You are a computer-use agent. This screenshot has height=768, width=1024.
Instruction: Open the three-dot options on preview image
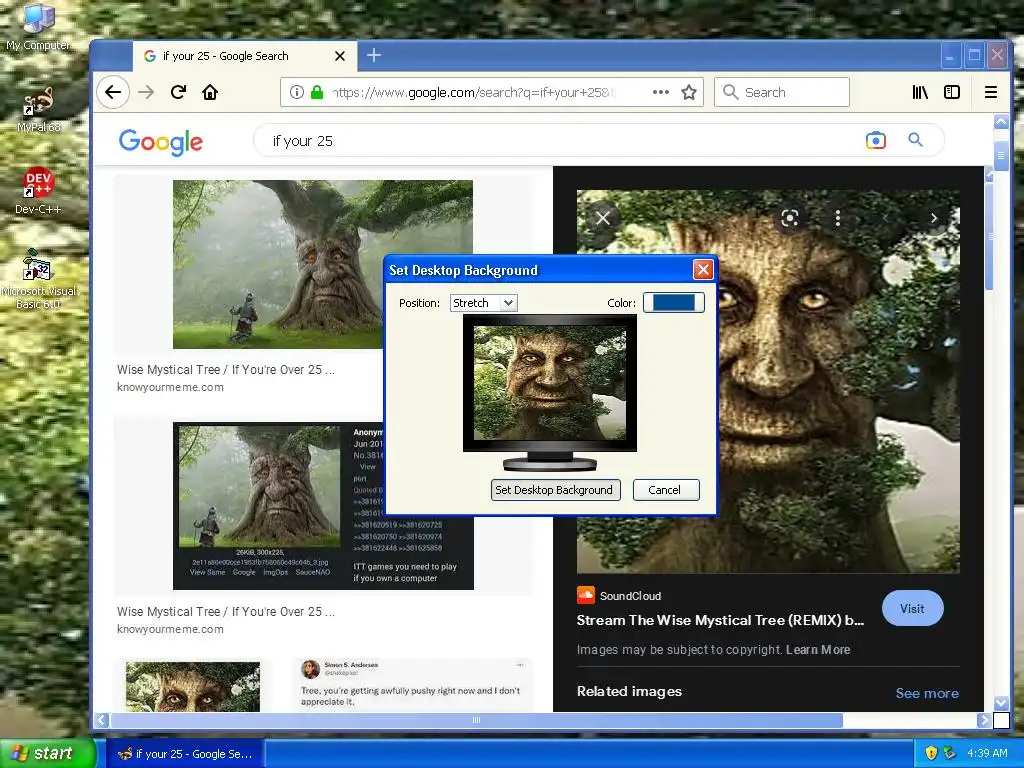838,218
